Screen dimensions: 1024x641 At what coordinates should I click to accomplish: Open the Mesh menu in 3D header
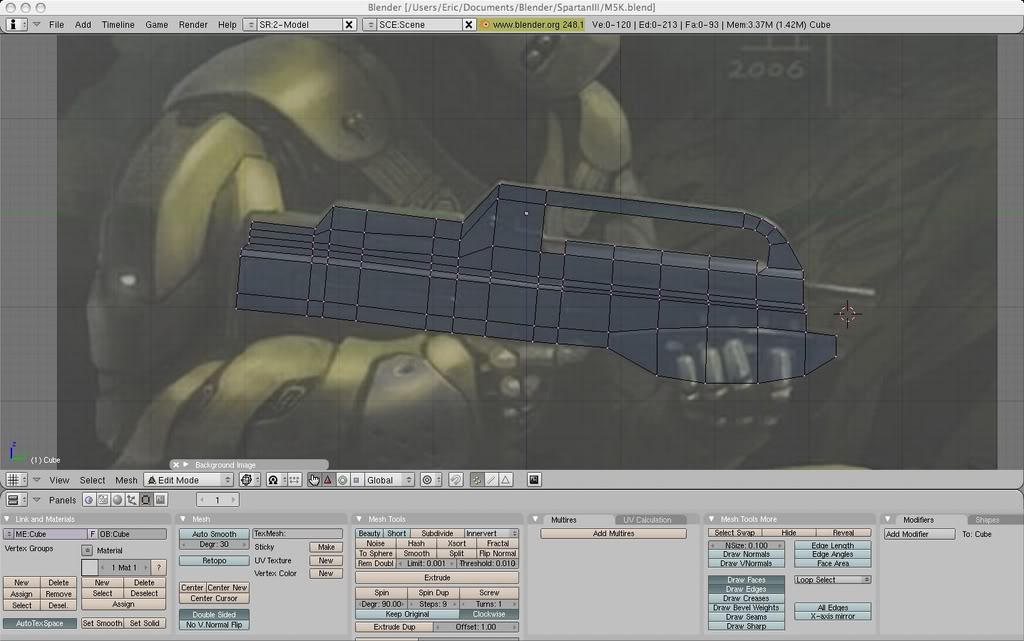click(x=126, y=480)
